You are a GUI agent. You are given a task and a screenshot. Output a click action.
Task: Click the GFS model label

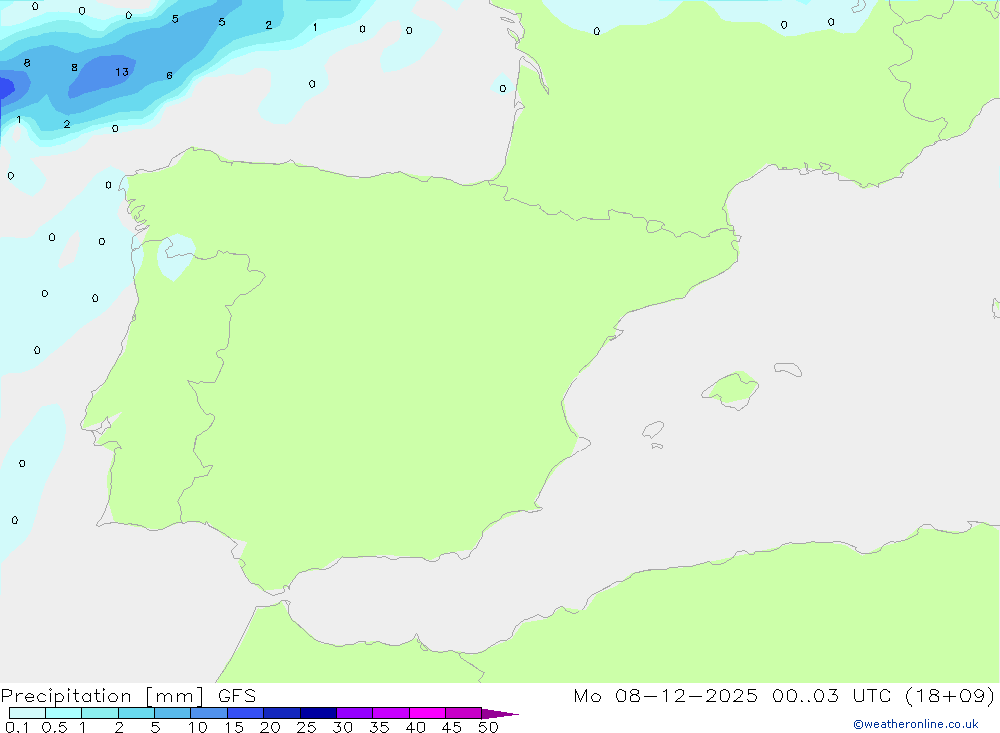tap(237, 696)
